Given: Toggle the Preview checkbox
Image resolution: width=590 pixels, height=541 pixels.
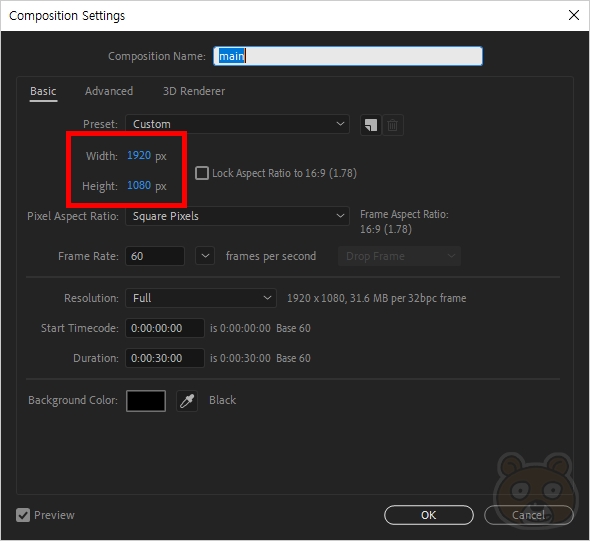Looking at the screenshot, I should tap(23, 515).
